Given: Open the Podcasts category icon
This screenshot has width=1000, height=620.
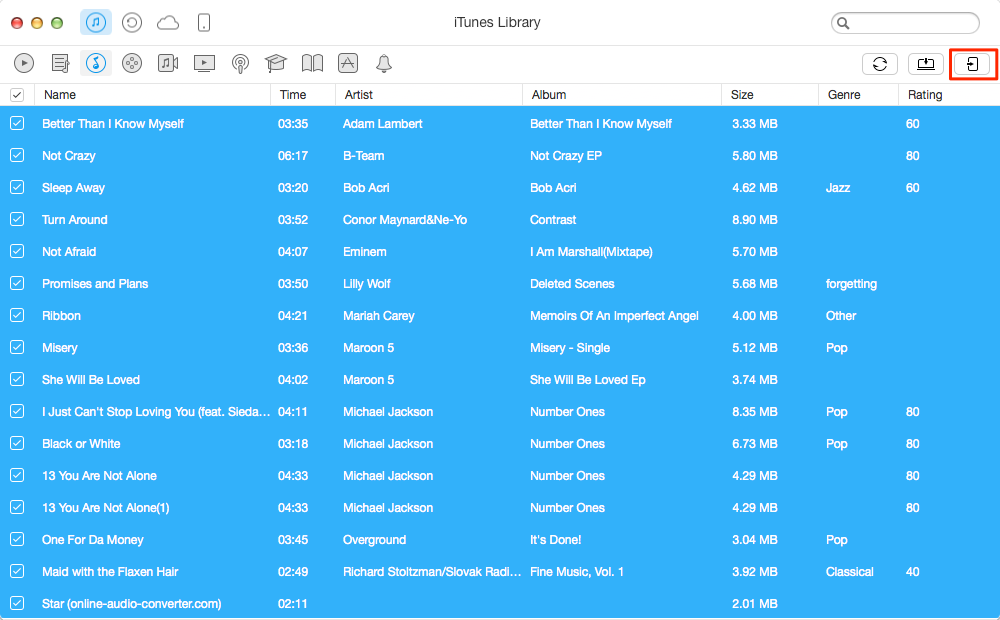Looking at the screenshot, I should click(240, 63).
